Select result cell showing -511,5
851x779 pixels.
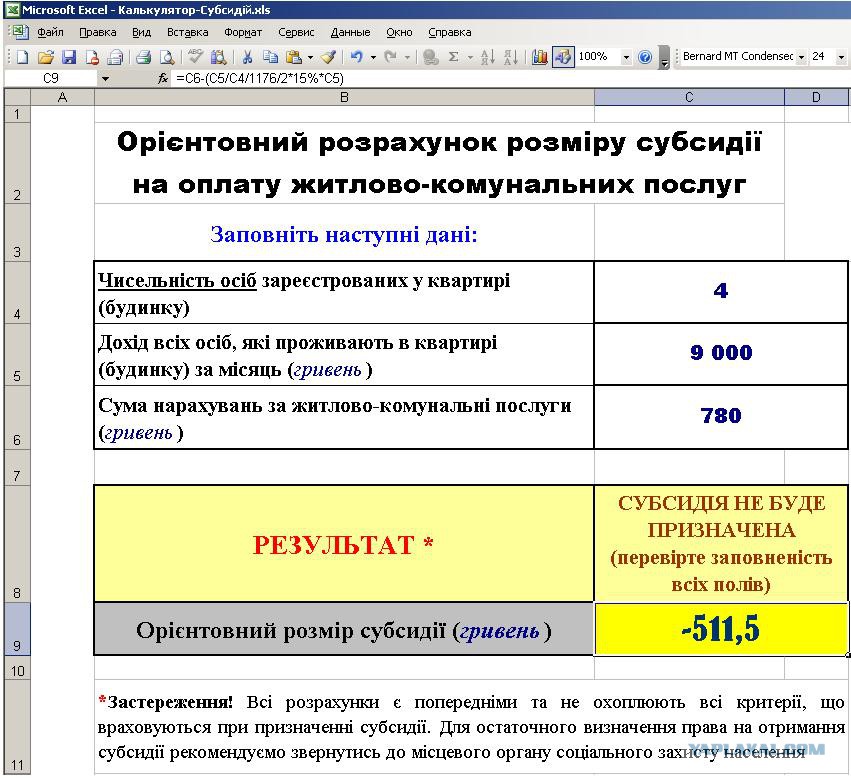[721, 628]
